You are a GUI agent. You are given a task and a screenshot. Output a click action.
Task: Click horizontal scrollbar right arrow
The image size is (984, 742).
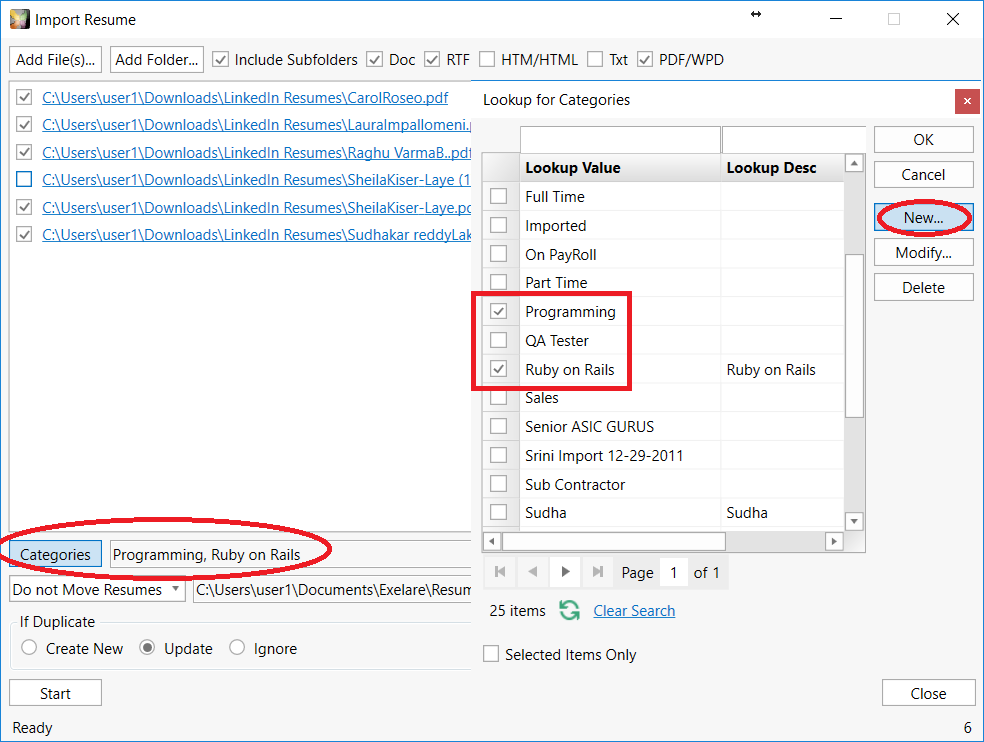pos(834,541)
